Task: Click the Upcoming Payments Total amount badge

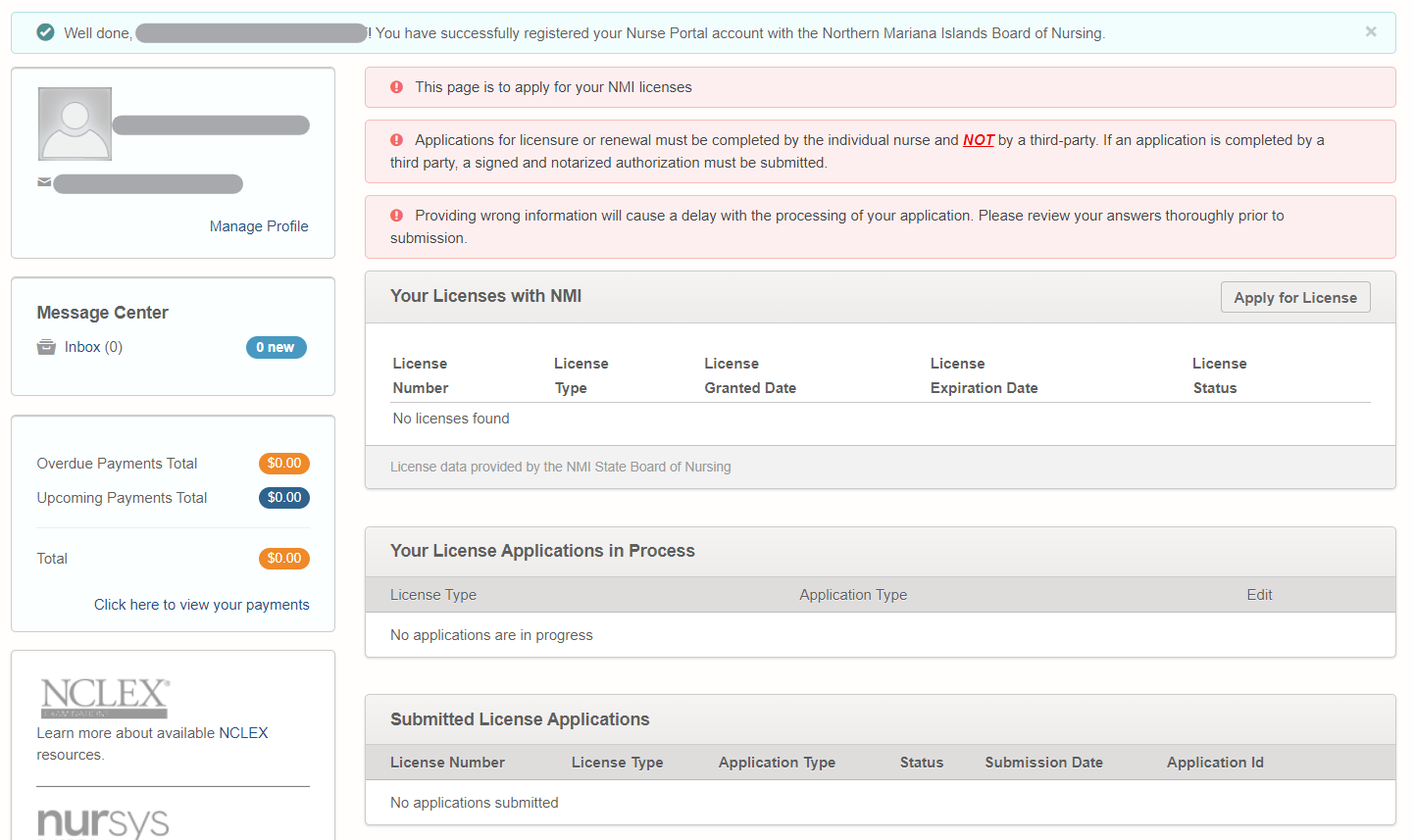Action: [x=283, y=497]
